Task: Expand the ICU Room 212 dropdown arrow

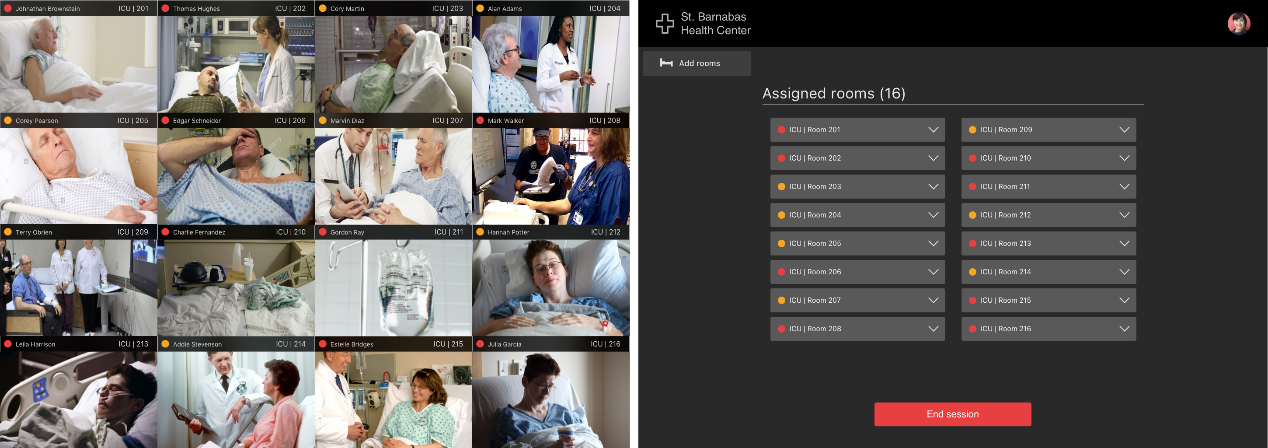Action: pos(1124,215)
